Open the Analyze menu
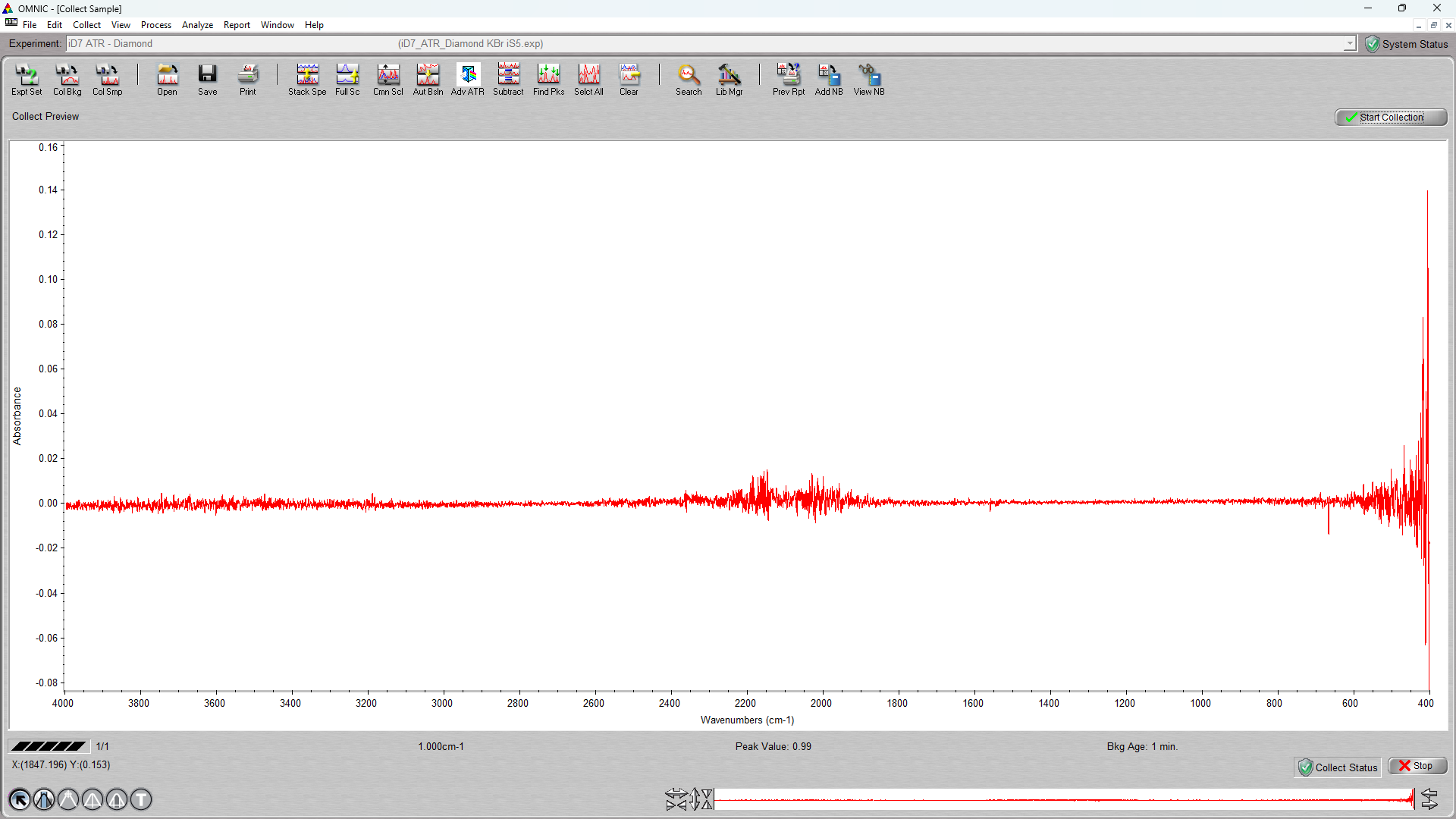Screen dimensions: 1456x819 tap(197, 25)
